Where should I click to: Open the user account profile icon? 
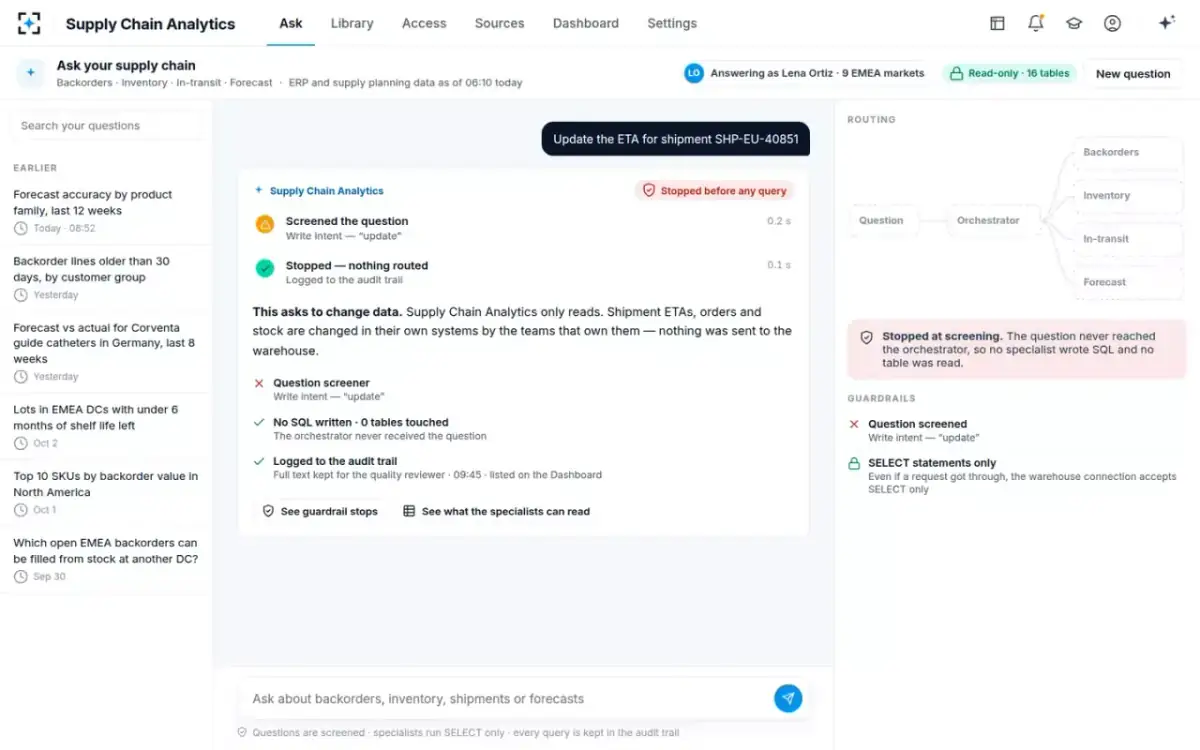[x=1112, y=23]
